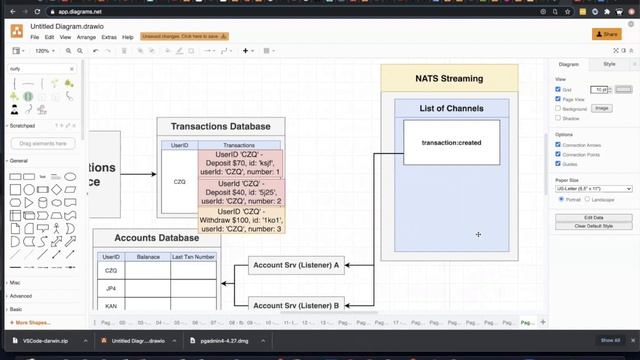Toggle the Connection Arrows checkbox
The height and width of the screenshot is (360, 640).
point(558,144)
